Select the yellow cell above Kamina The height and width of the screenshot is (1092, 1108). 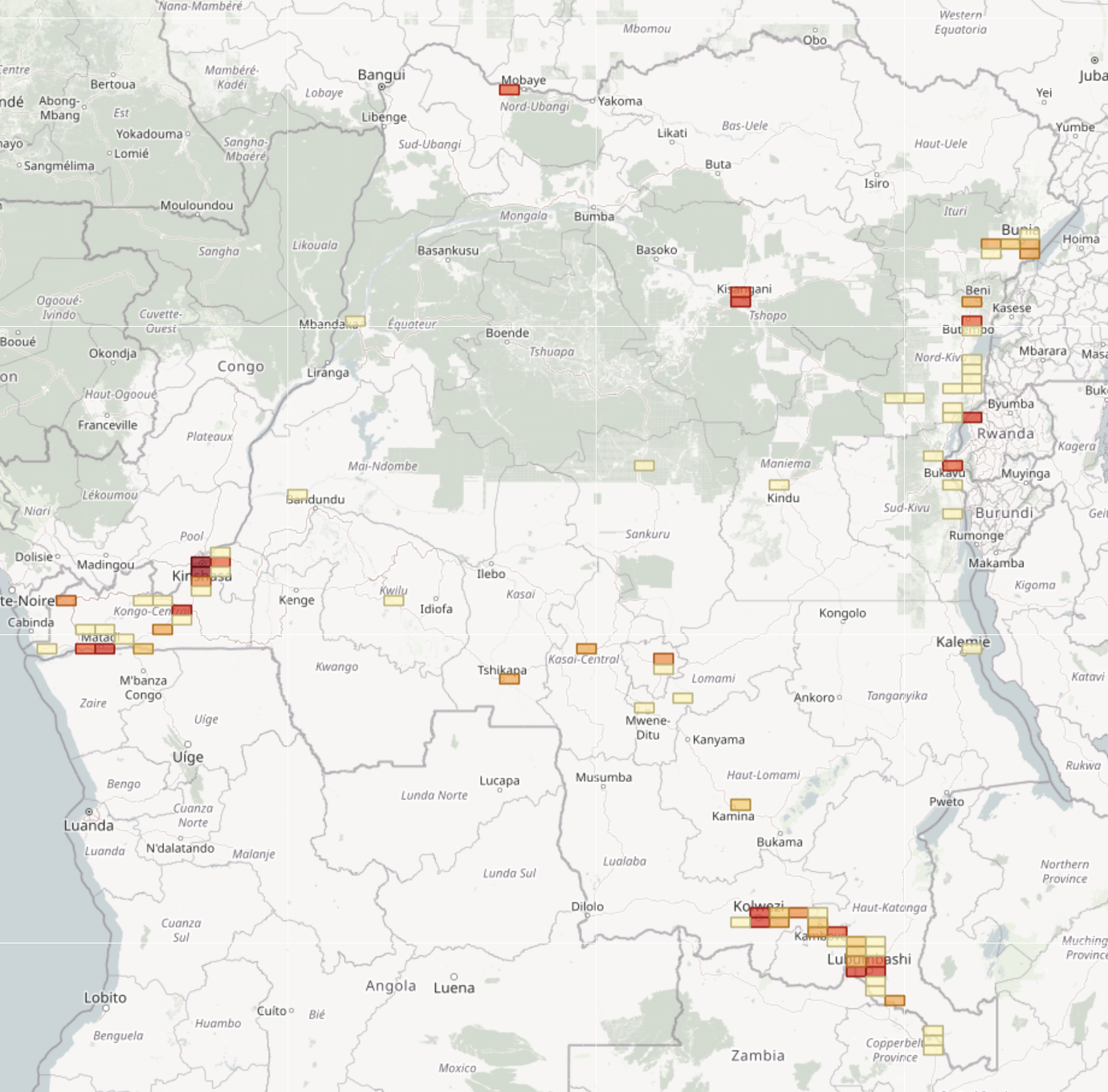(x=740, y=804)
